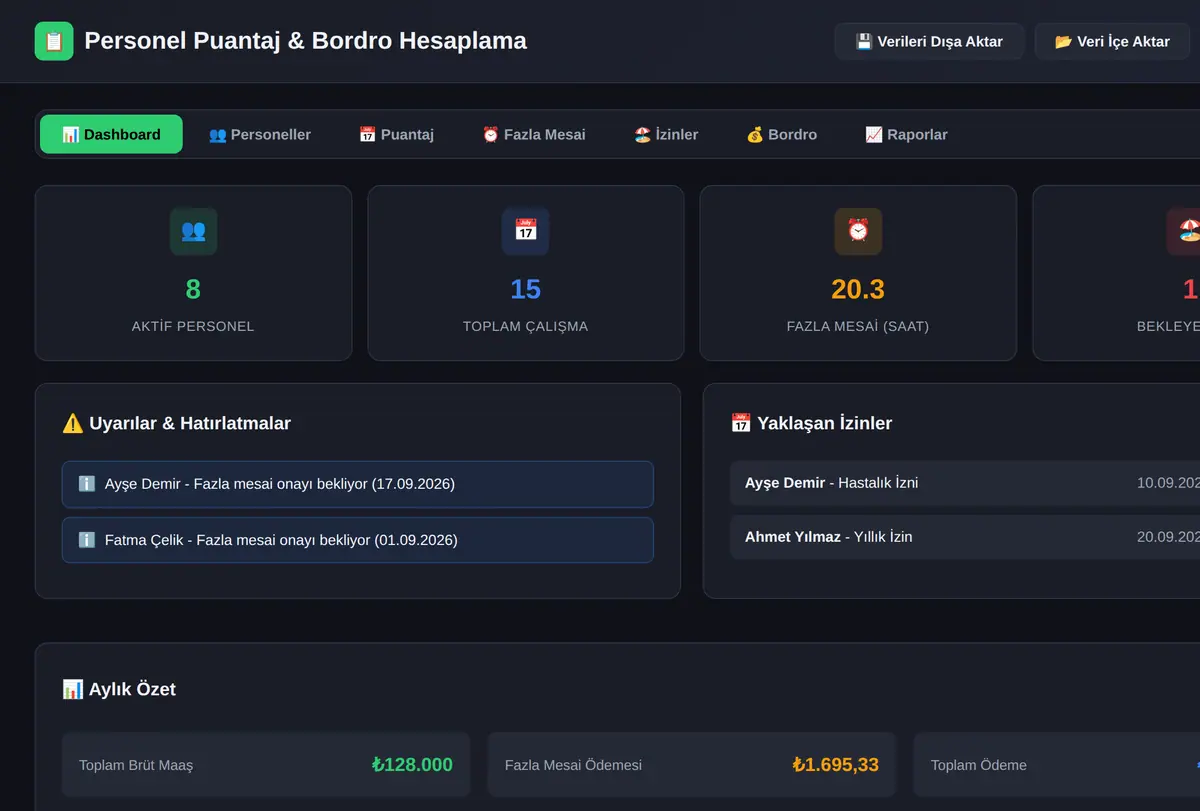Click the Fatma Çelik overtime approval alert
Screen dimensions: 1200x811
click(358, 540)
